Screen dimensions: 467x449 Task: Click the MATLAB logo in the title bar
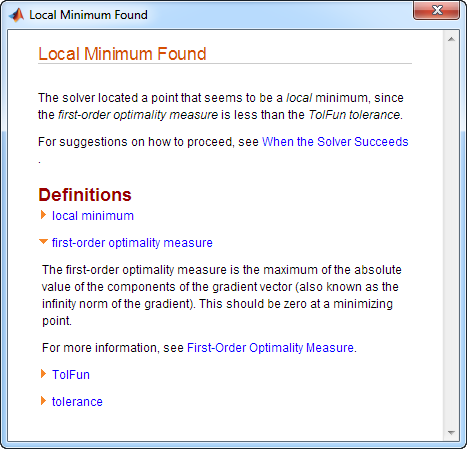pyautogui.click(x=16, y=15)
